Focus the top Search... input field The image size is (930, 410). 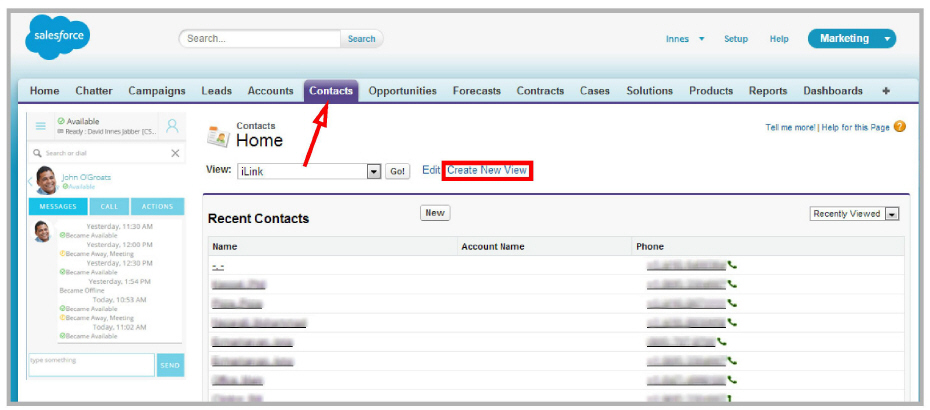tap(260, 39)
